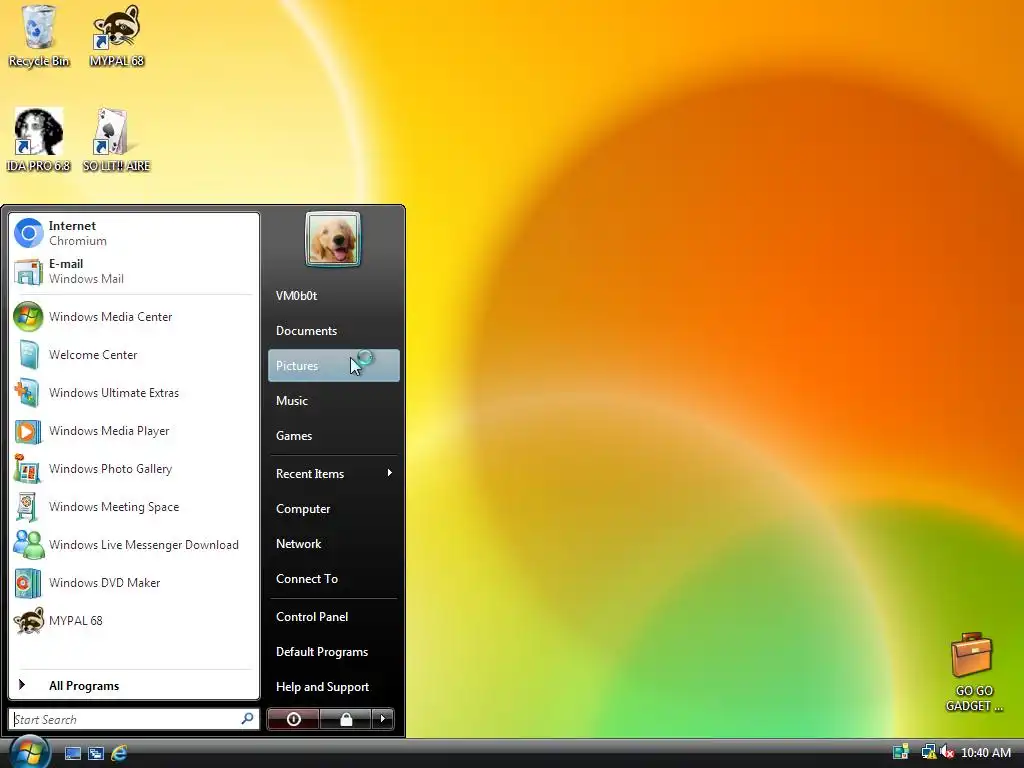Open the Games folder
Image resolution: width=1024 pixels, height=768 pixels.
[x=333, y=436]
